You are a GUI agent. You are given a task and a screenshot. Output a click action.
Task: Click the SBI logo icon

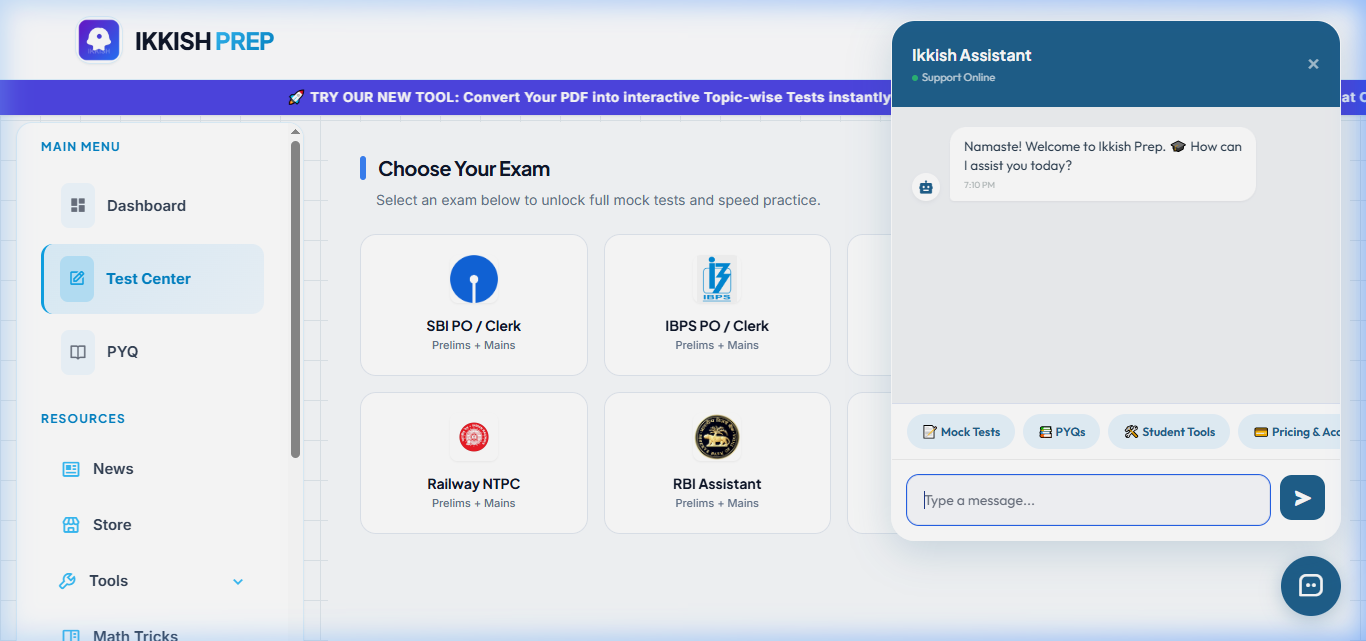click(474, 279)
